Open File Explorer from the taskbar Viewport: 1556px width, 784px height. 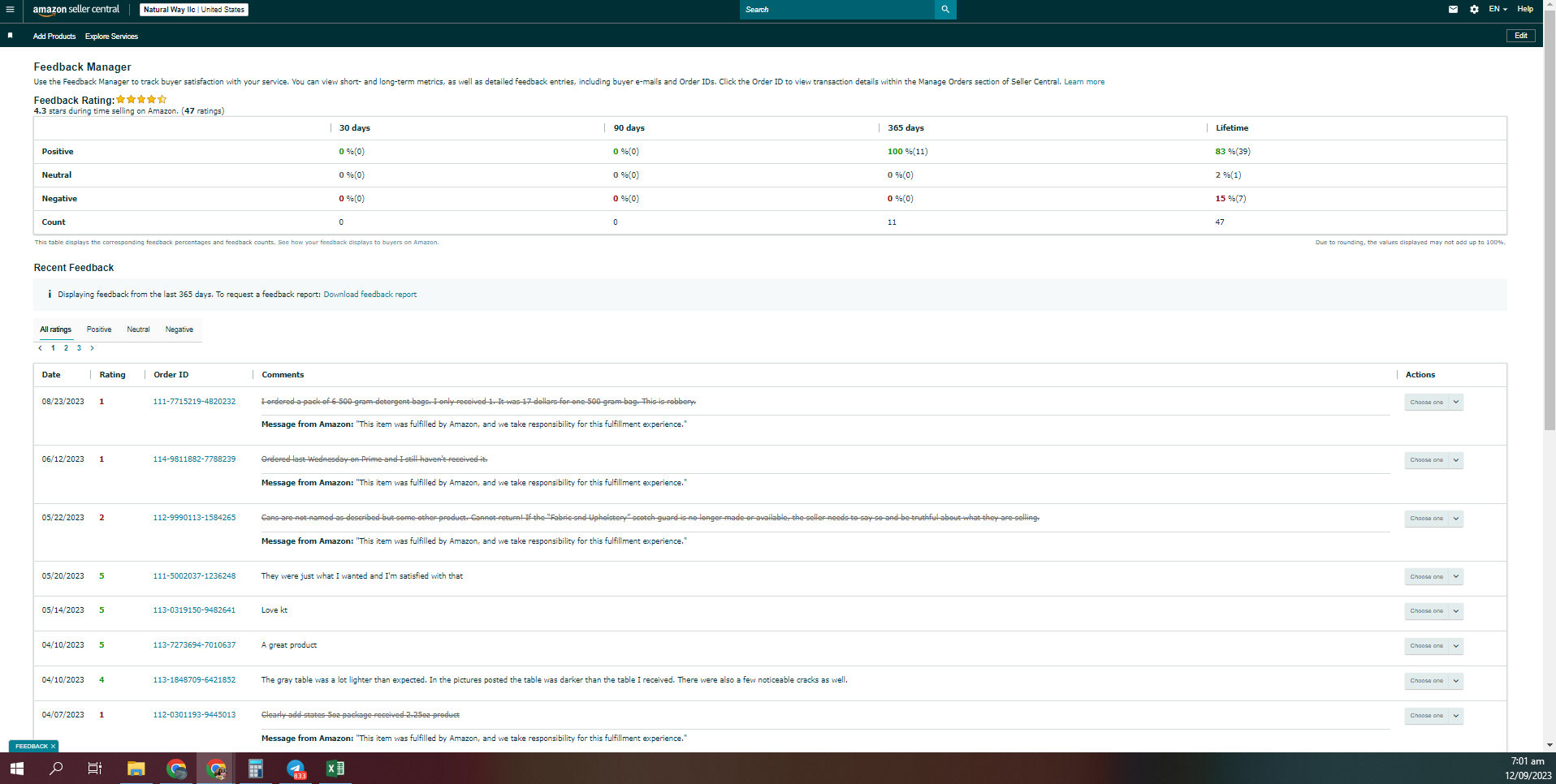coord(136,768)
